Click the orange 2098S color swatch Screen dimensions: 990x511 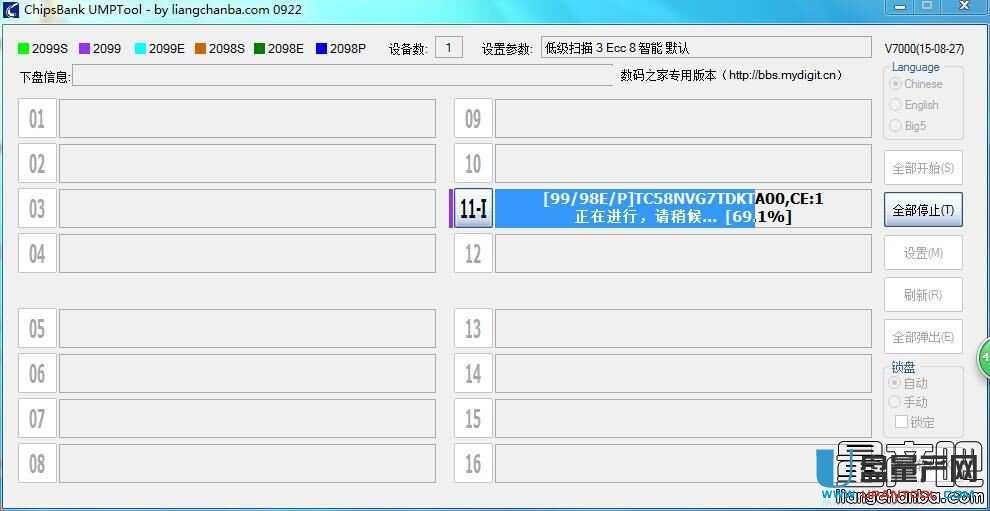tap(200, 48)
